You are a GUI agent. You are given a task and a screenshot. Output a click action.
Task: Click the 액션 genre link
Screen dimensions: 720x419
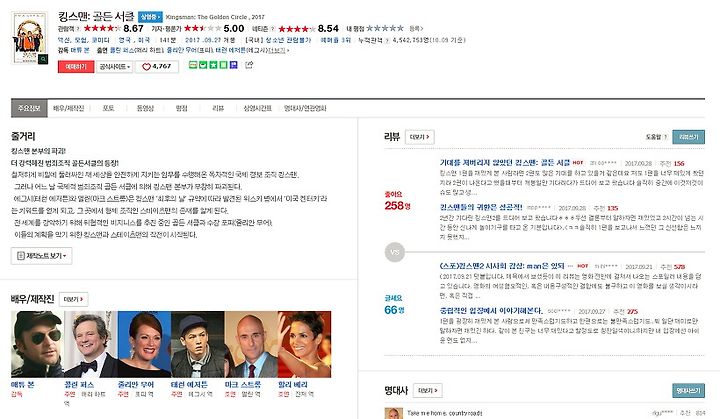point(64,40)
